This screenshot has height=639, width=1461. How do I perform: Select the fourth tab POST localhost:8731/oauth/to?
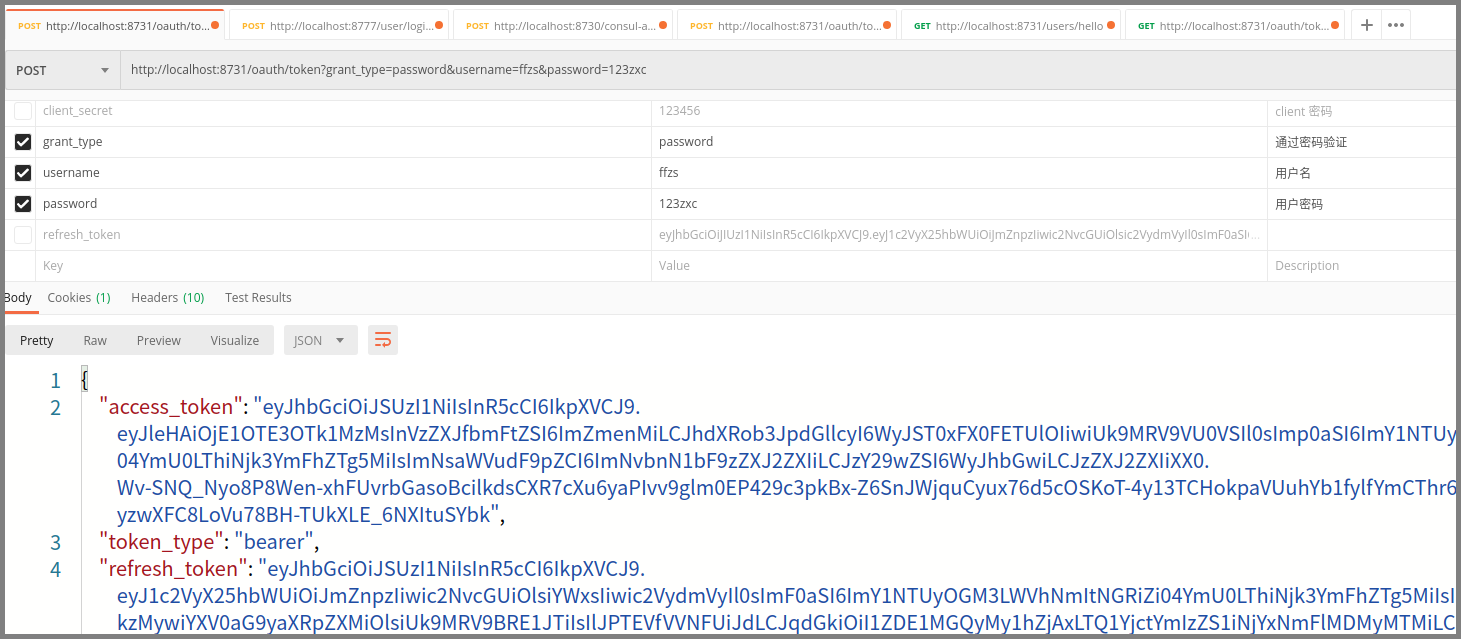(x=786, y=25)
